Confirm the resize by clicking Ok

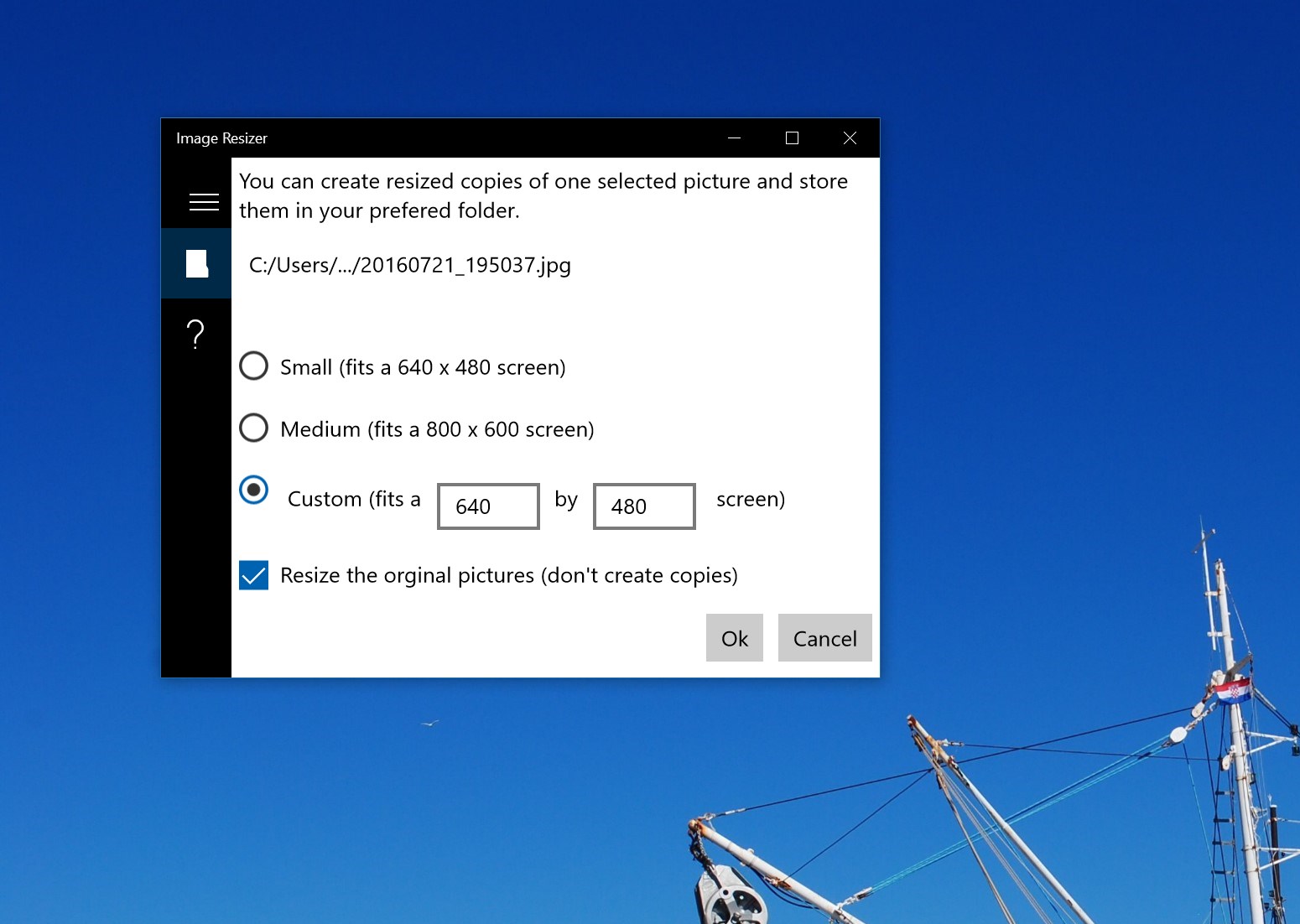tap(733, 637)
